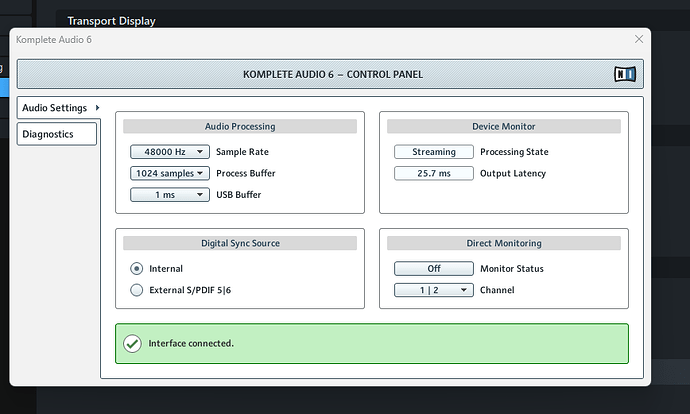Click the Sample Rate label

tap(242, 152)
